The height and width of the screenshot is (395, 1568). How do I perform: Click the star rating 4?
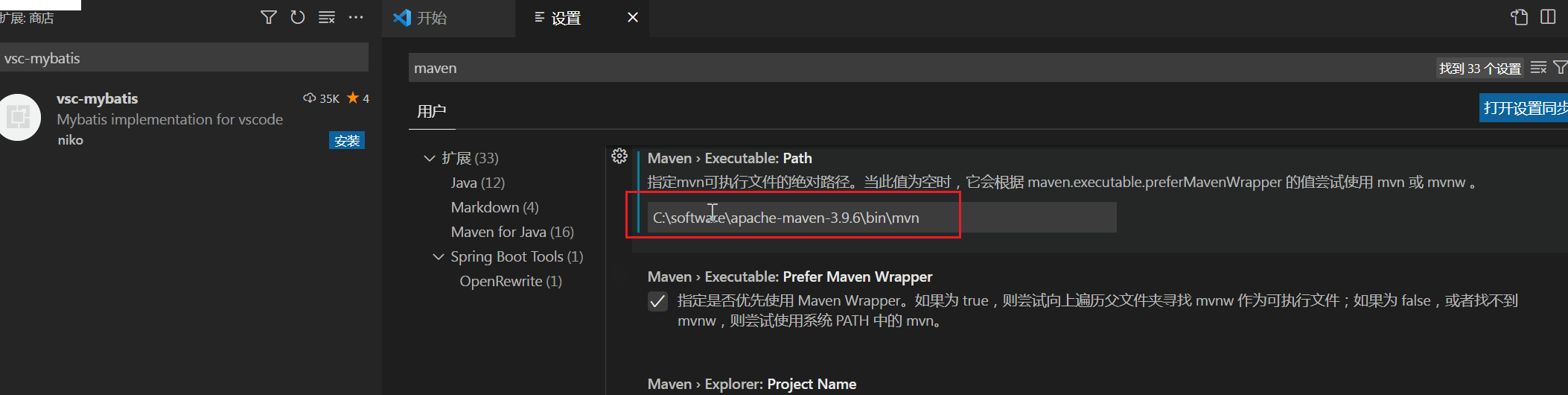pos(358,98)
